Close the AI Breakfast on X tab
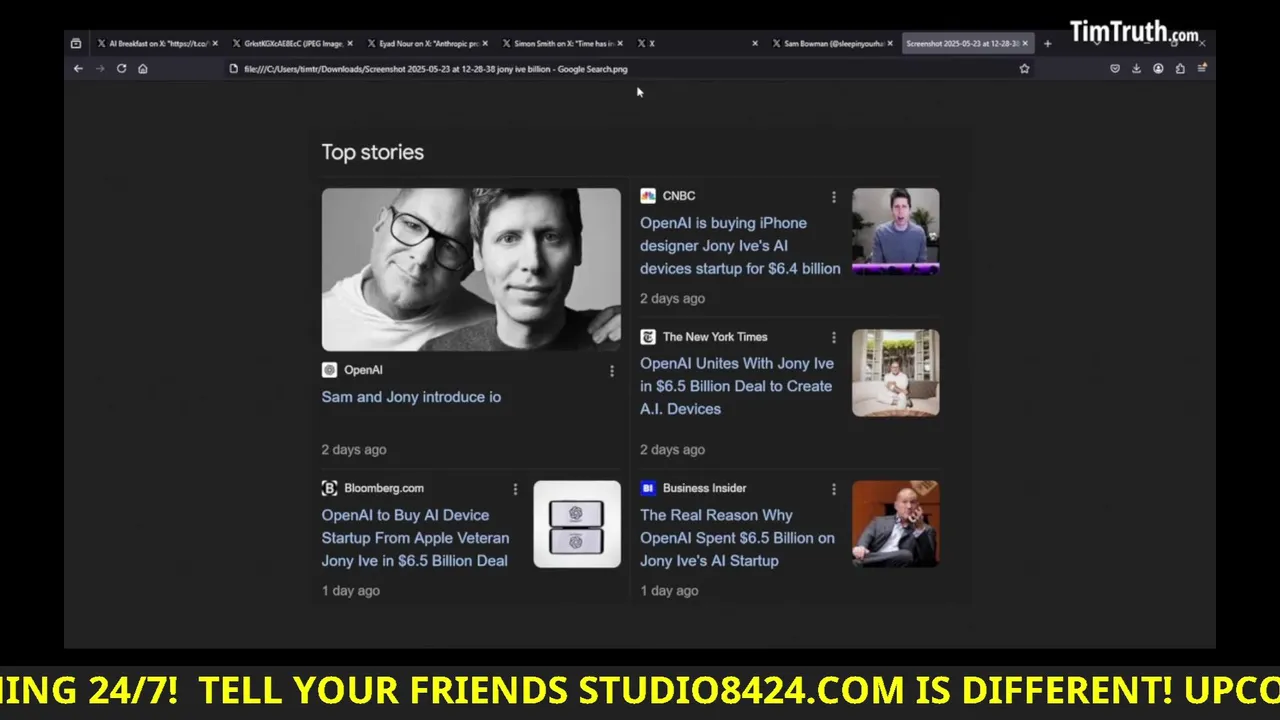Screen dimensions: 1280x720 click(215, 43)
